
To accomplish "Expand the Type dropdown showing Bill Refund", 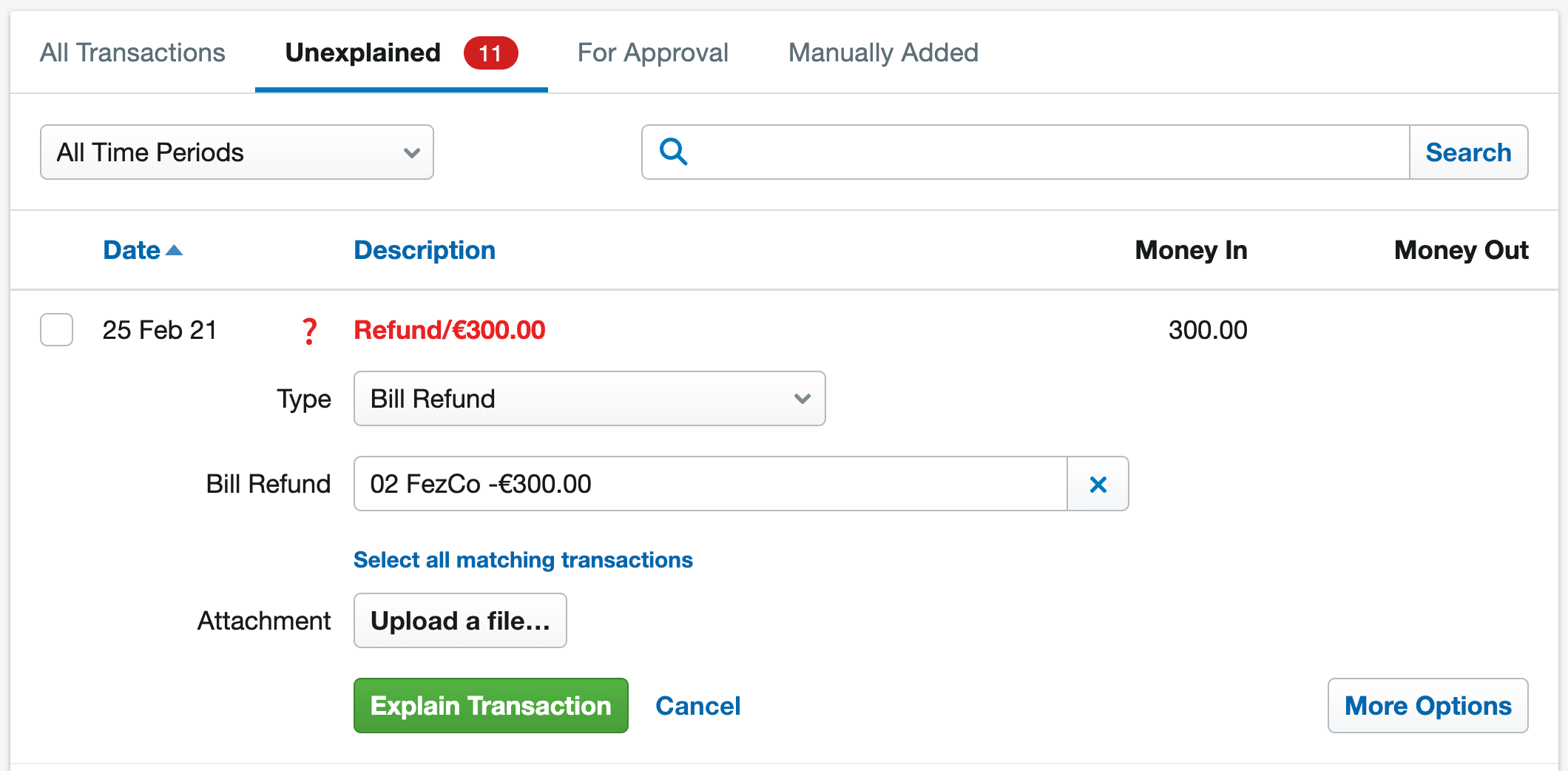I will pyautogui.click(x=589, y=398).
